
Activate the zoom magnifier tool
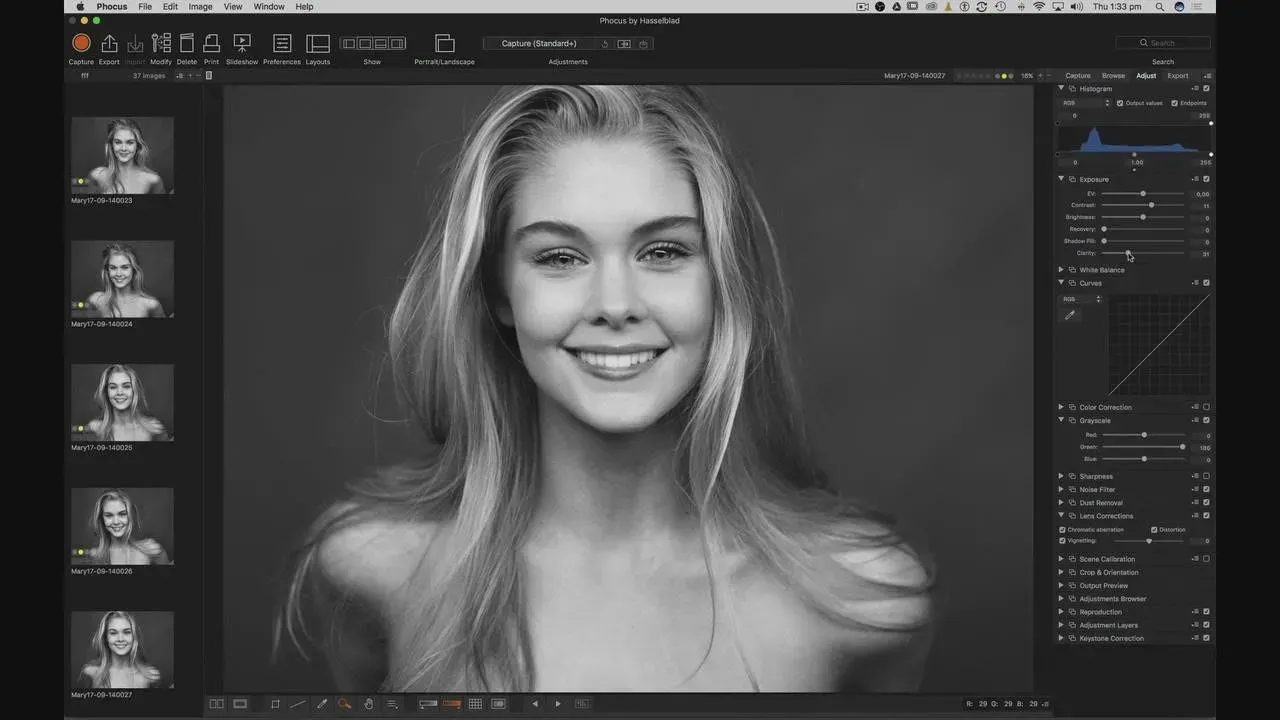point(345,704)
